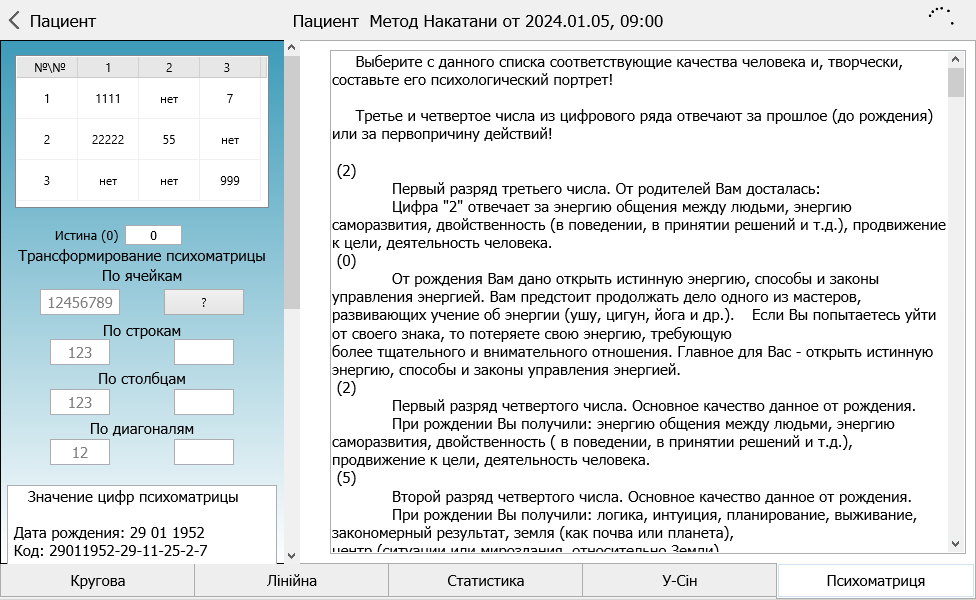
Task: Click the По строкам field showing 123
Action: pyautogui.click(x=80, y=352)
